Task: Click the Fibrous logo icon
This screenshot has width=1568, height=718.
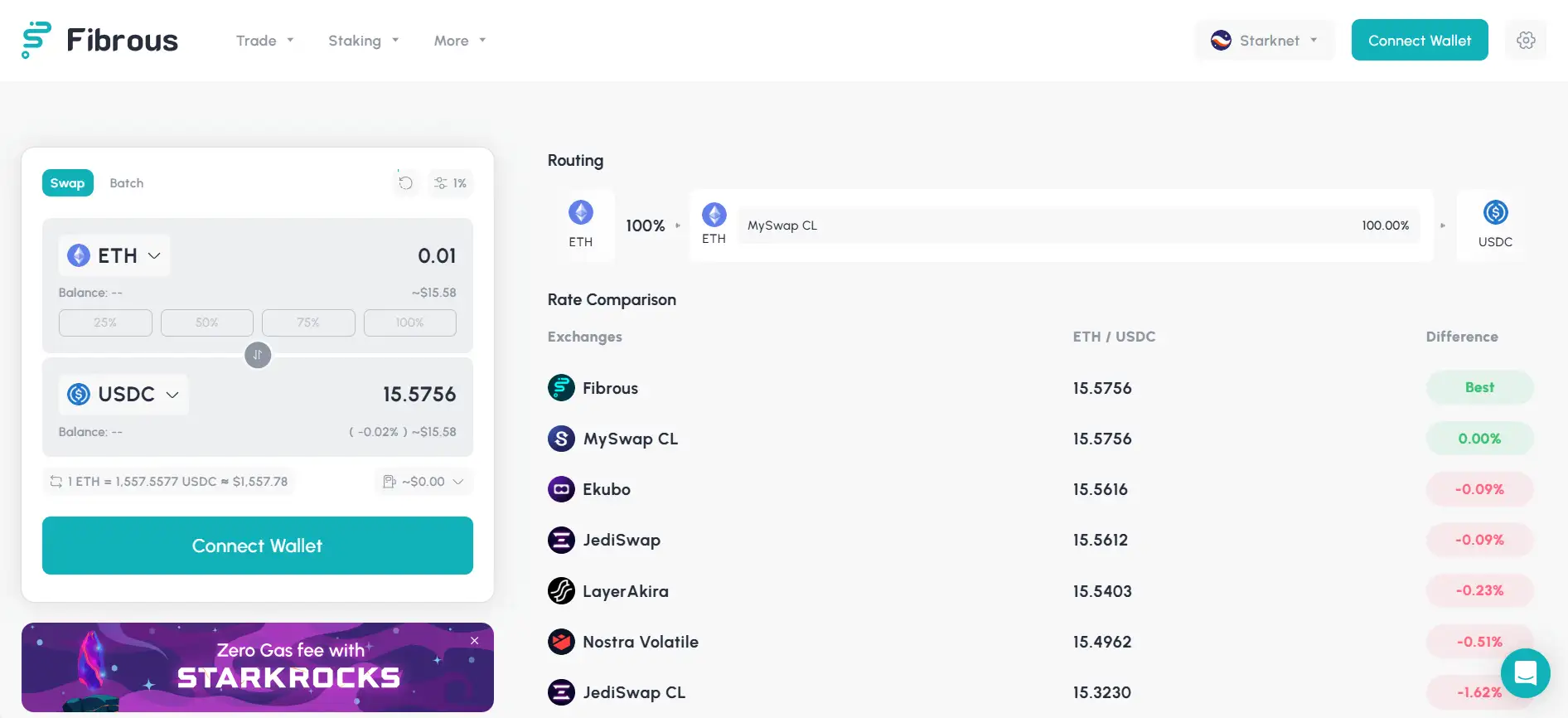Action: 36,40
